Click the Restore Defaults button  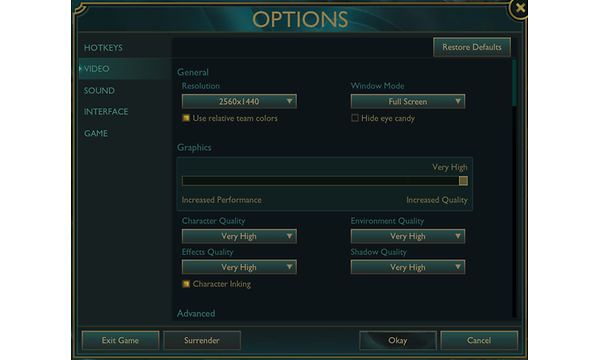pyautogui.click(x=472, y=47)
